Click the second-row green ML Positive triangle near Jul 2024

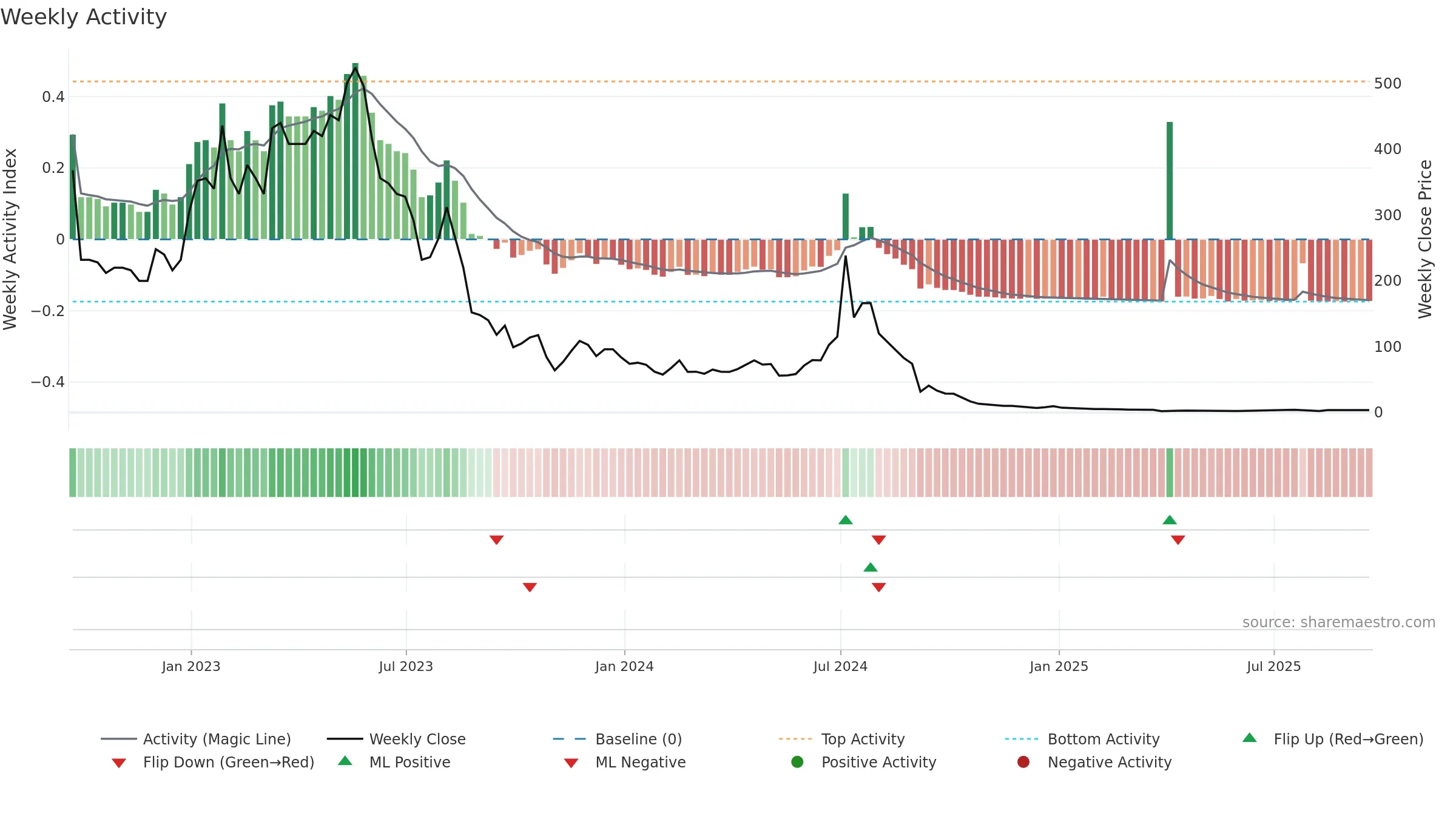point(871,567)
